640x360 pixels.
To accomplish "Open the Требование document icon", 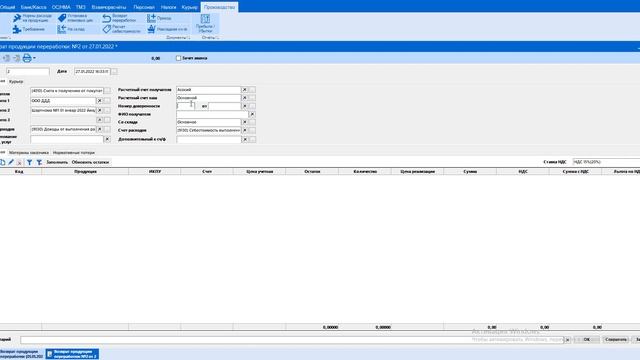I will pyautogui.click(x=17, y=29).
